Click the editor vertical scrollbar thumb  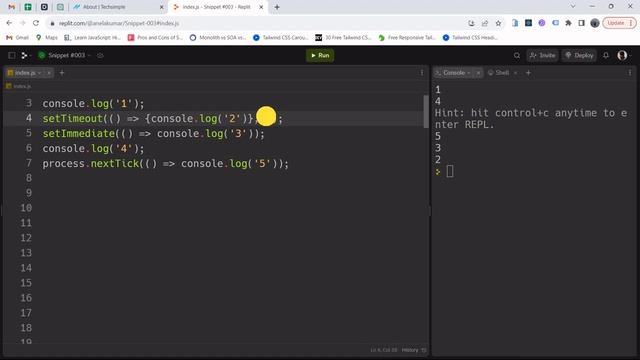coord(426,111)
